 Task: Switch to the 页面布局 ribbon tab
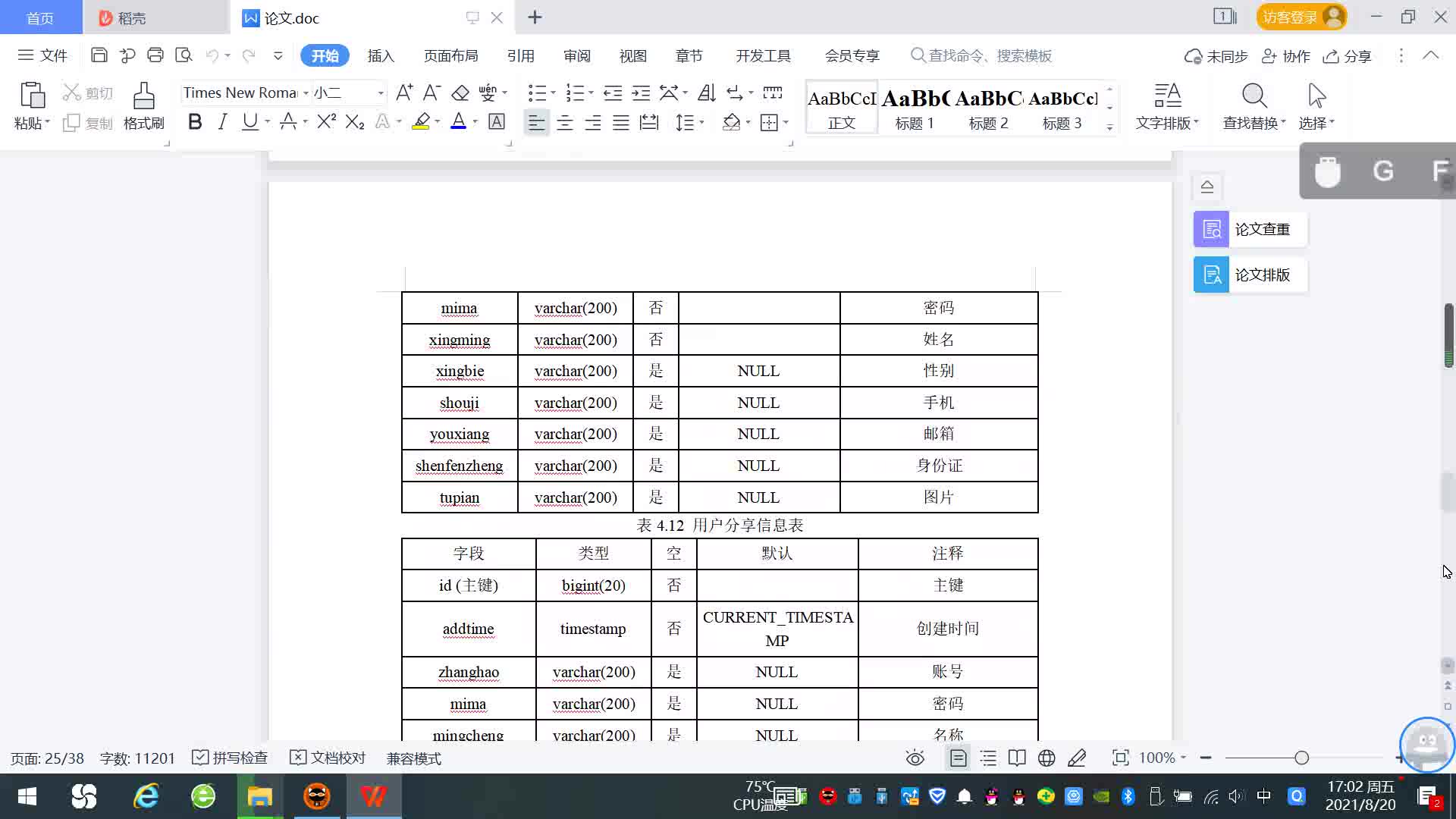450,56
